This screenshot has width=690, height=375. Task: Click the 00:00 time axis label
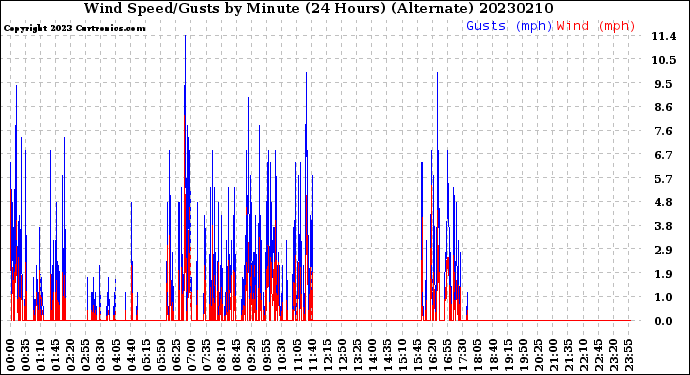tap(11, 355)
